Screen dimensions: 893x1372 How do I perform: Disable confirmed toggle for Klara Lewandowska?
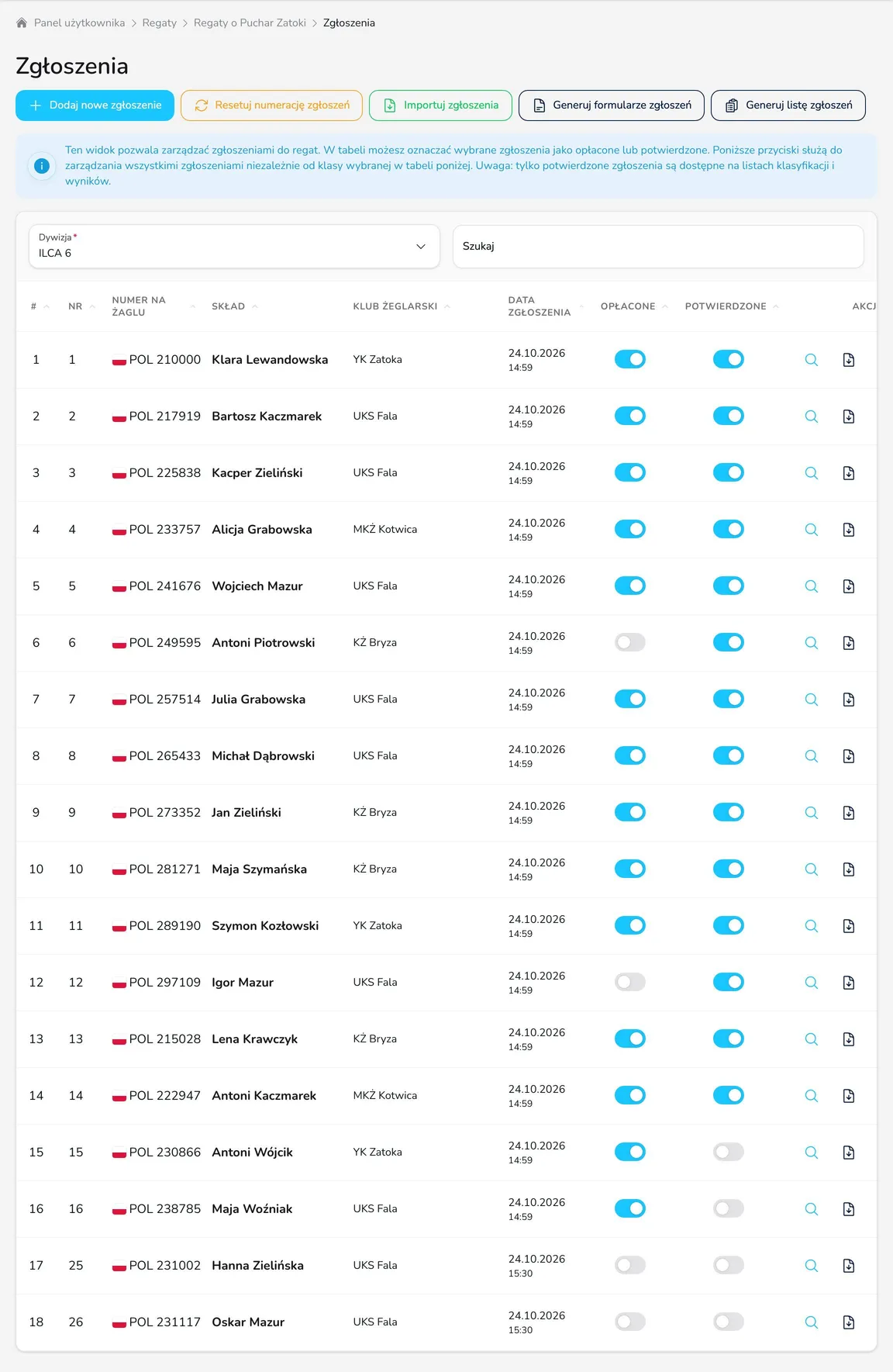point(729,359)
